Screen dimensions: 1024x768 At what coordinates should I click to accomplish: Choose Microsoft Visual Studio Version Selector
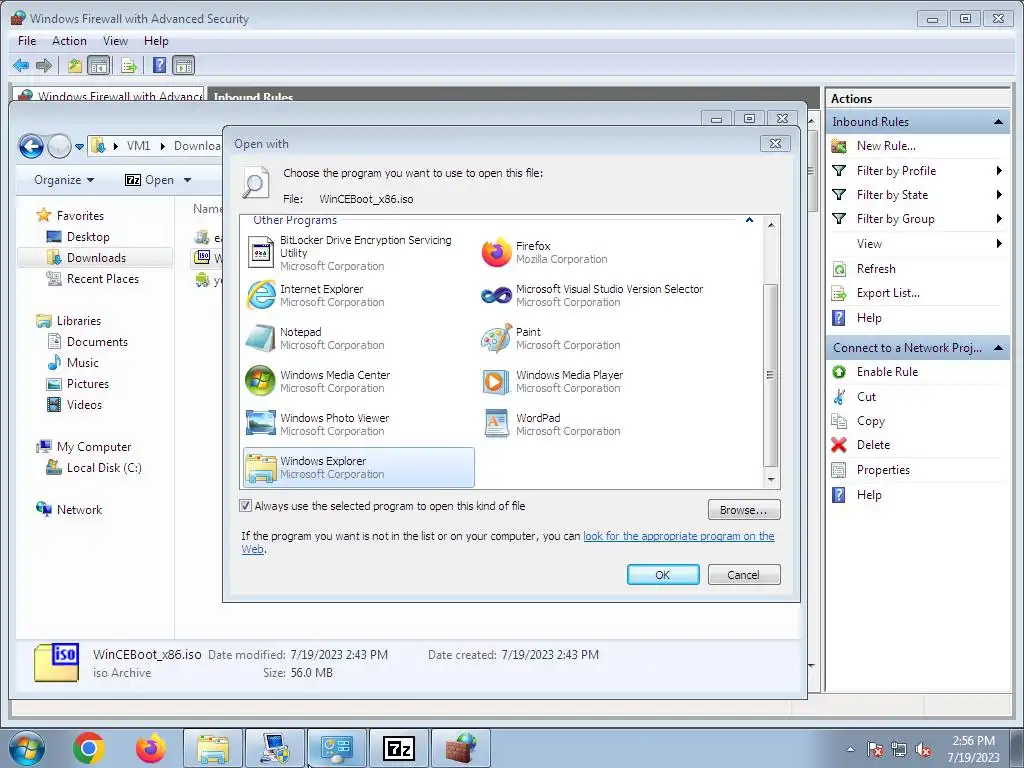tap(593, 295)
